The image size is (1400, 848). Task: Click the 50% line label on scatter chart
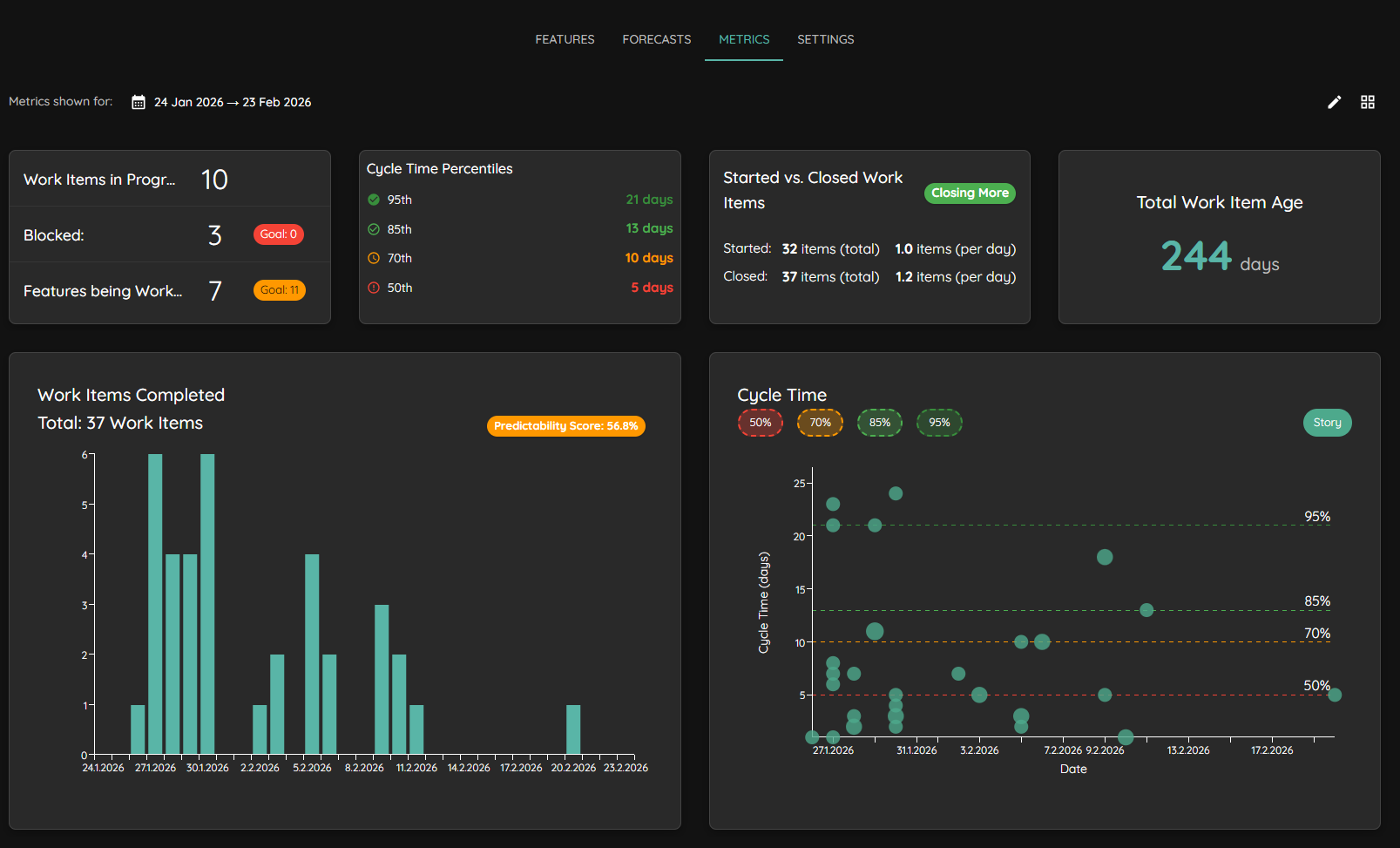click(x=1316, y=686)
